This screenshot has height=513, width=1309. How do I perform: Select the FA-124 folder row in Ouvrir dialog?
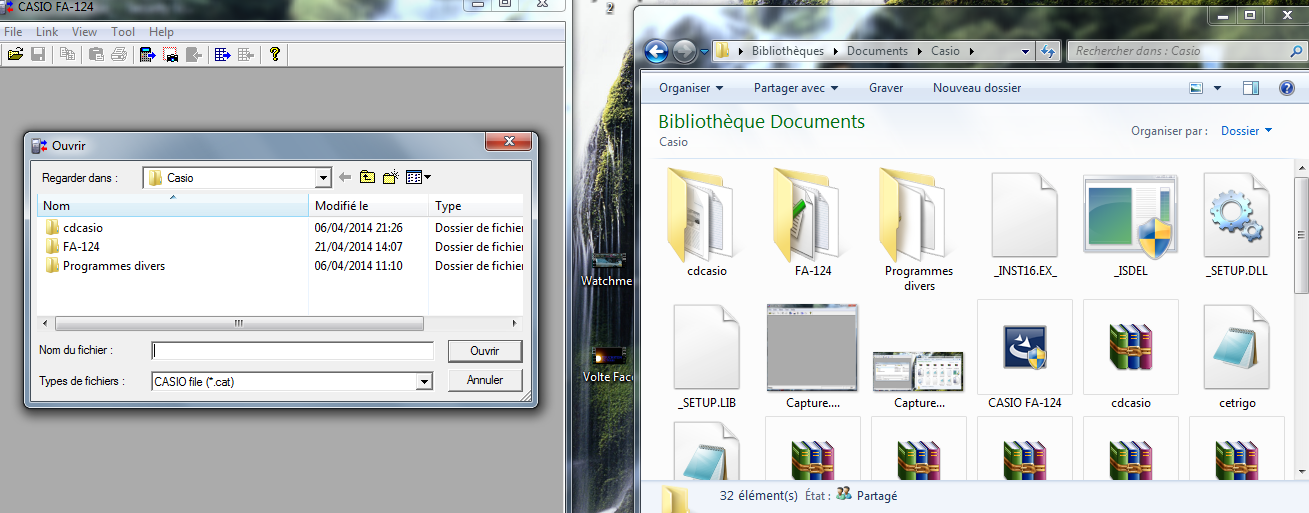pos(280,247)
